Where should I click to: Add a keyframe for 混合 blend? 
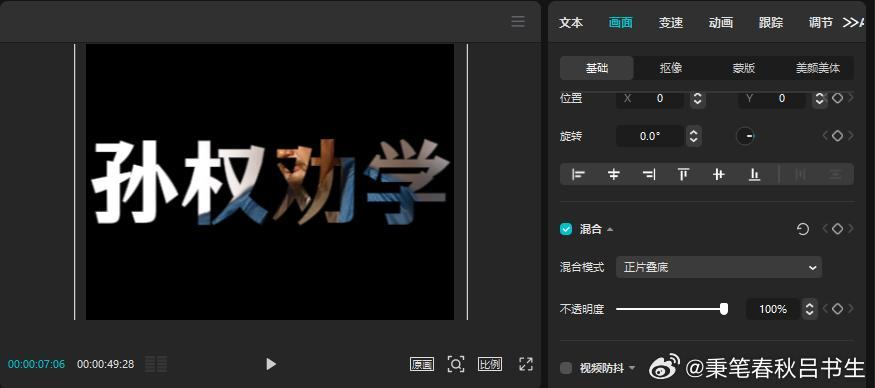coord(837,229)
